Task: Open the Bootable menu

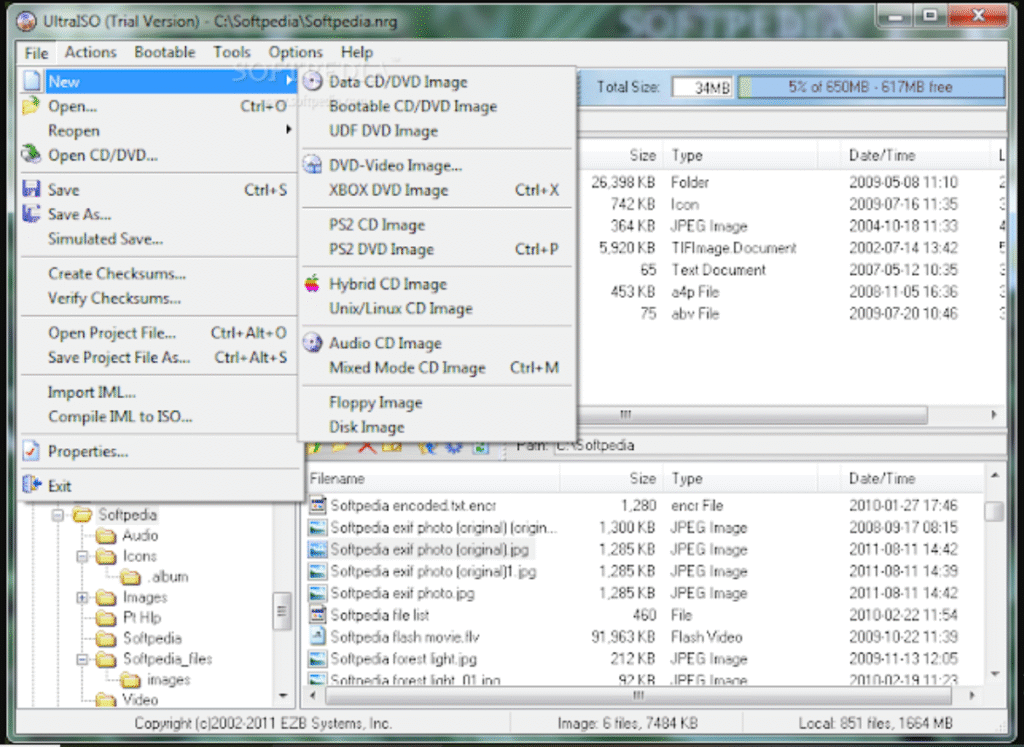Action: pyautogui.click(x=164, y=52)
